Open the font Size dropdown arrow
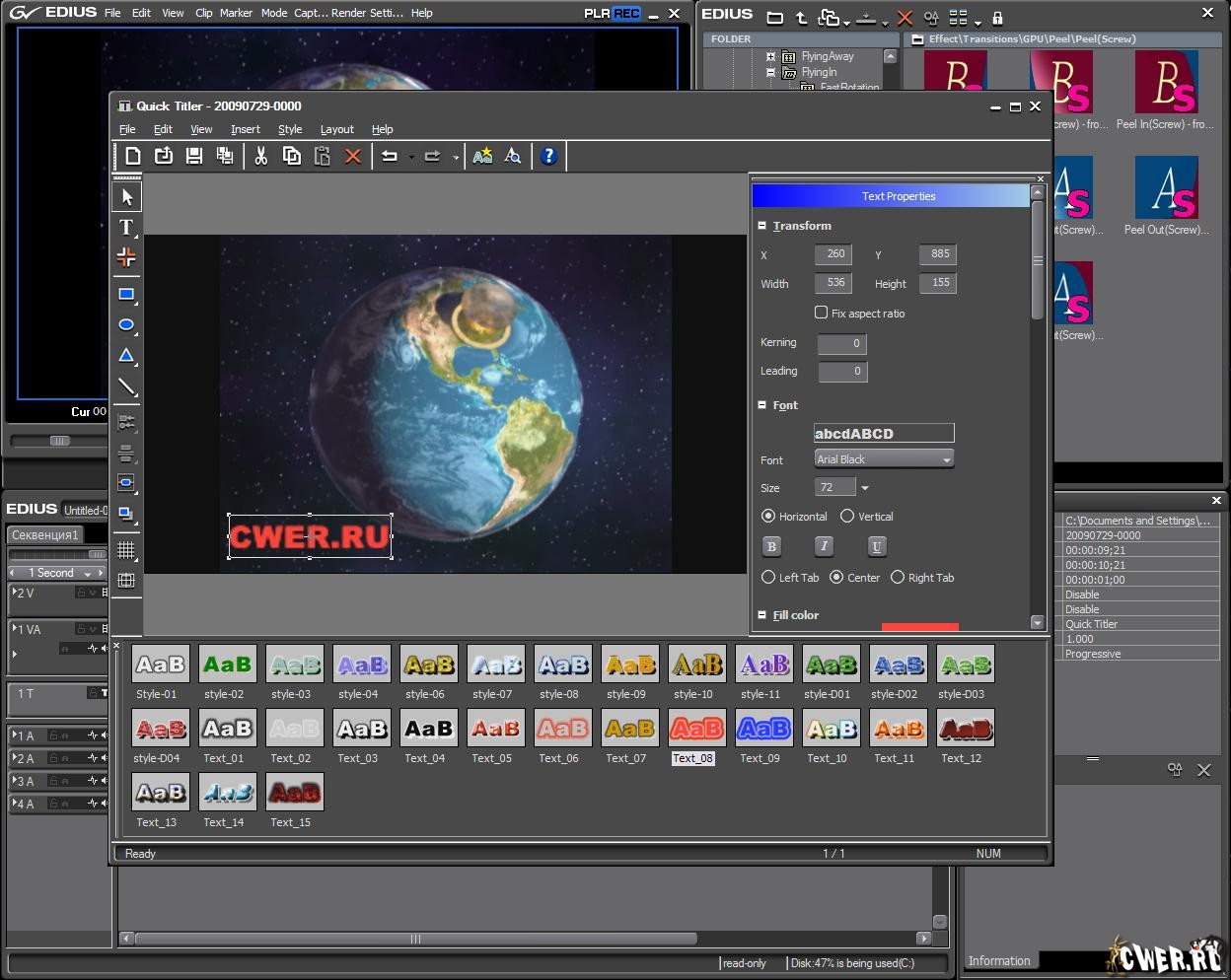 [x=865, y=488]
